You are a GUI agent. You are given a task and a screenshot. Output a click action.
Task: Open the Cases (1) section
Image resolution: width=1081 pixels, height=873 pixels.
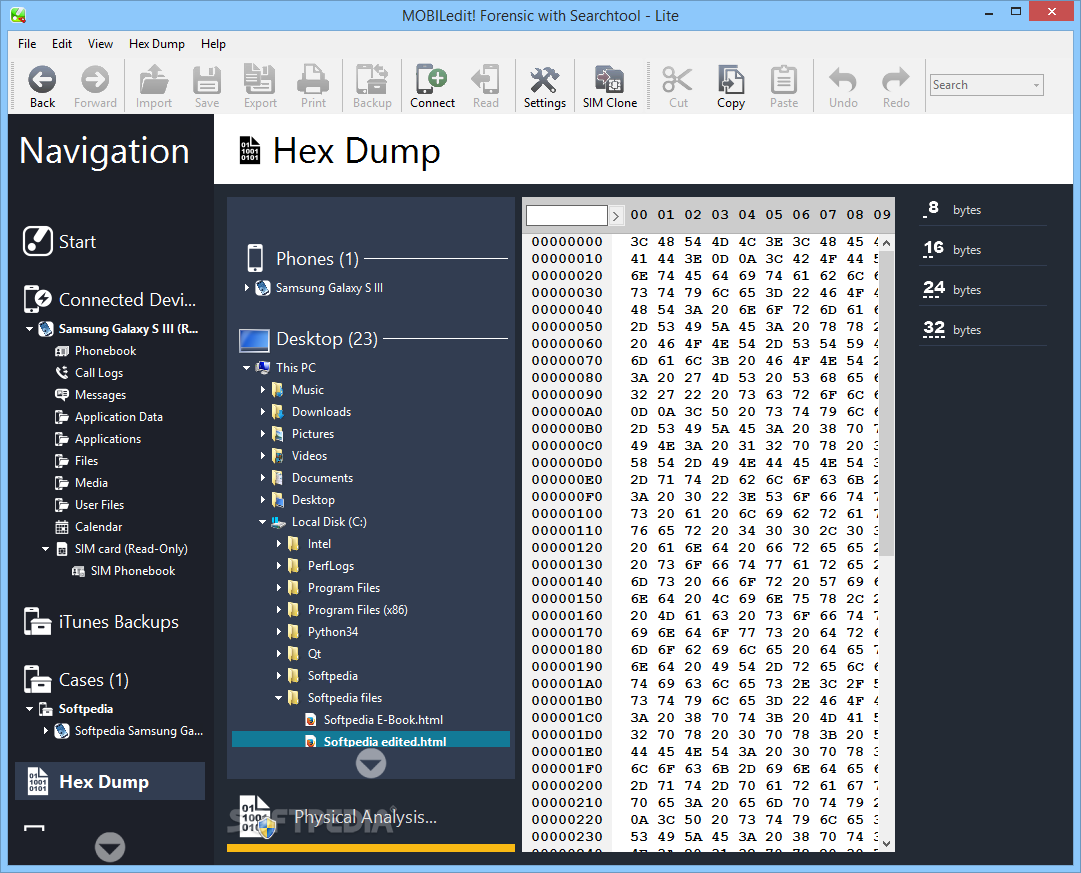tap(76, 679)
